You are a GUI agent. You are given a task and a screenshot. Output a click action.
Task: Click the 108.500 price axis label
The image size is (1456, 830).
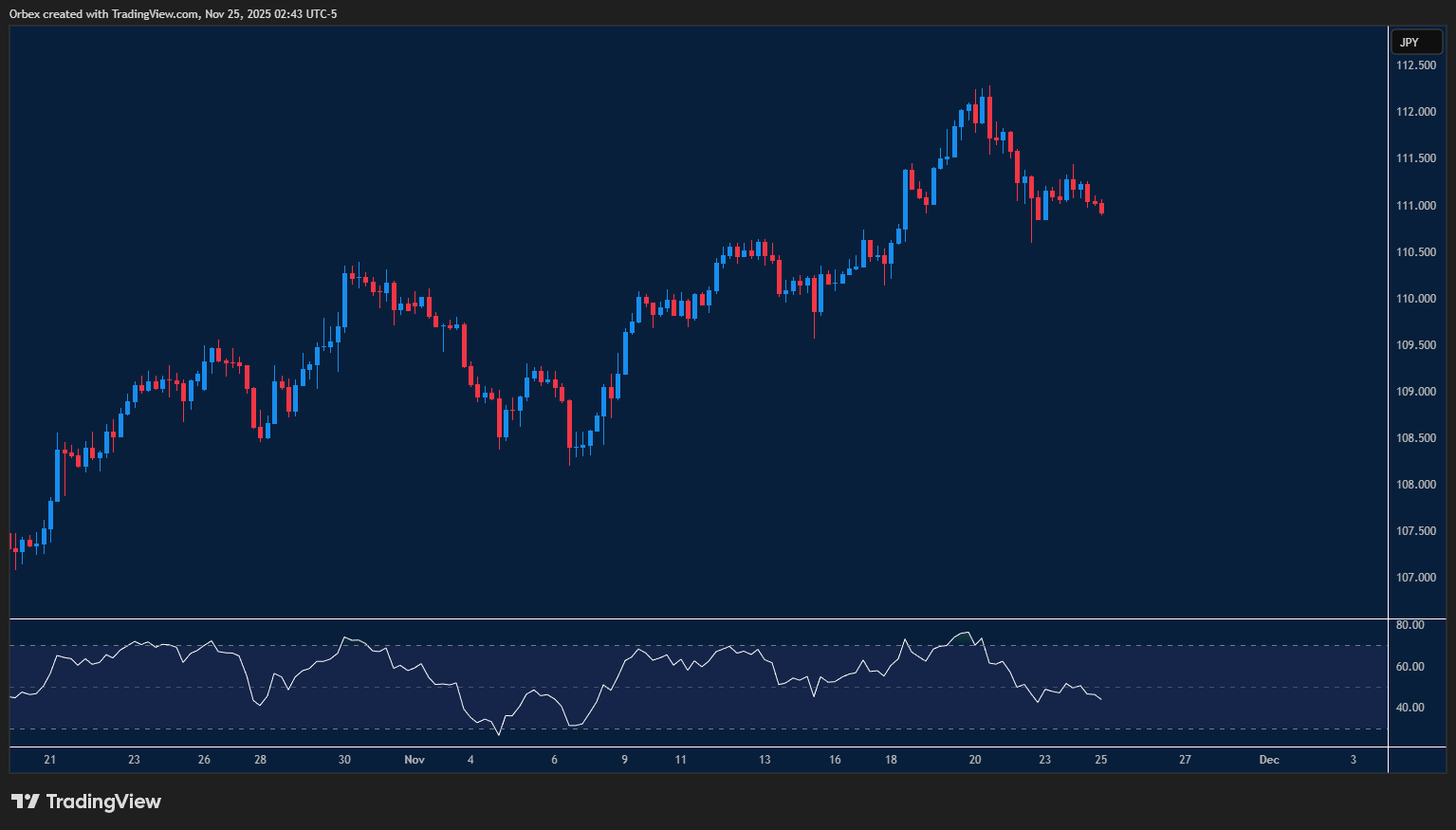(1415, 438)
